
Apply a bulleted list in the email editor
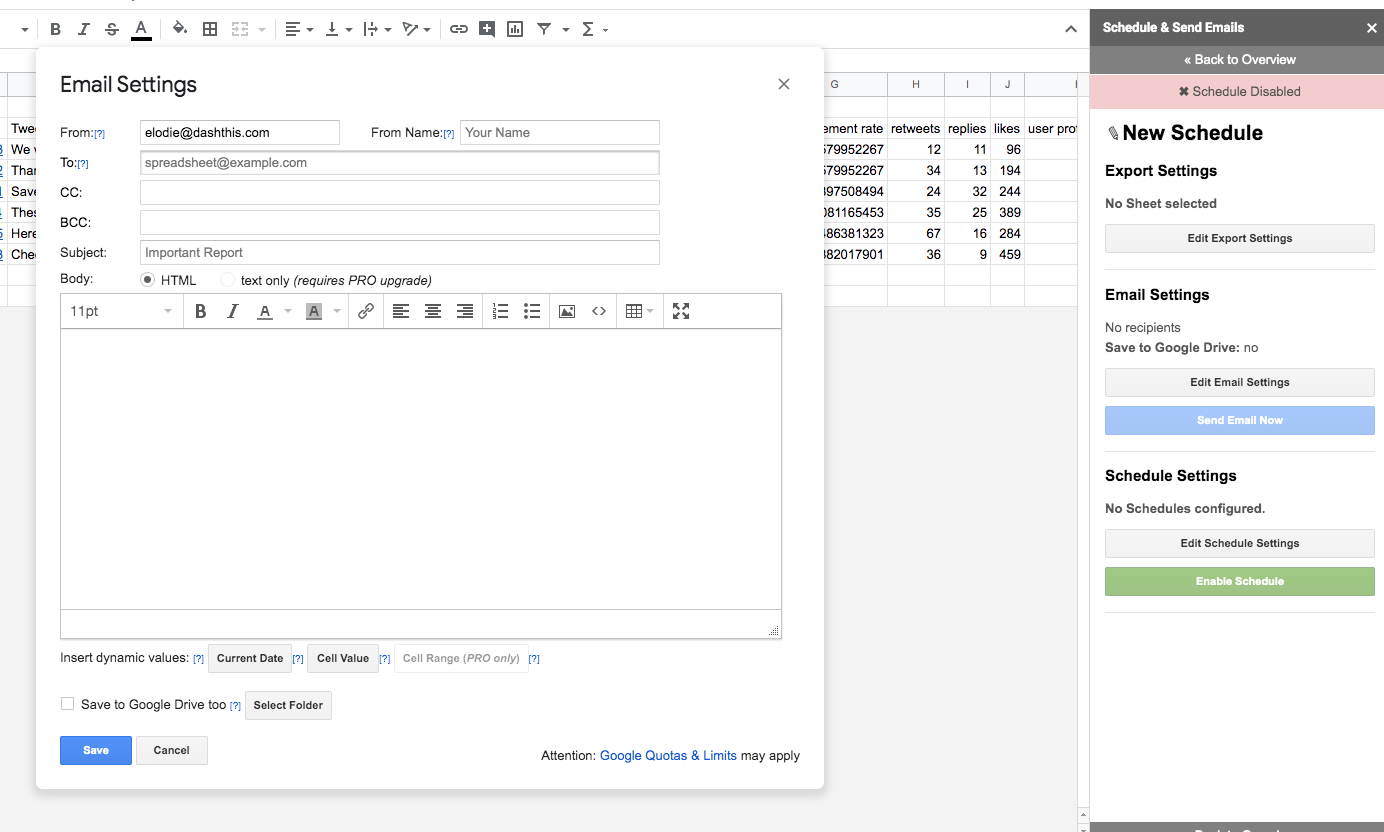[x=532, y=311]
